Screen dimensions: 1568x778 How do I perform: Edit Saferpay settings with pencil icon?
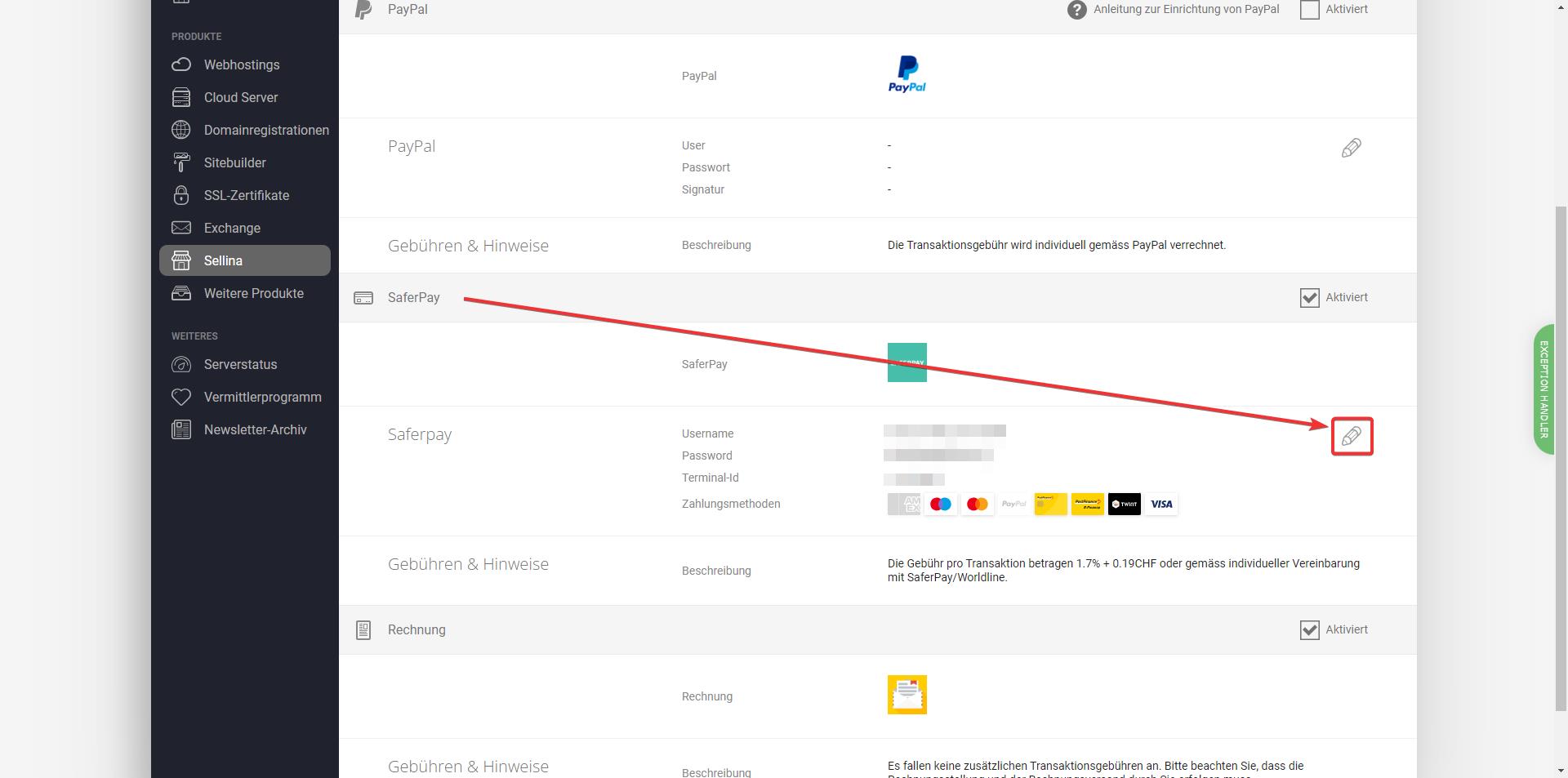[1352, 436]
